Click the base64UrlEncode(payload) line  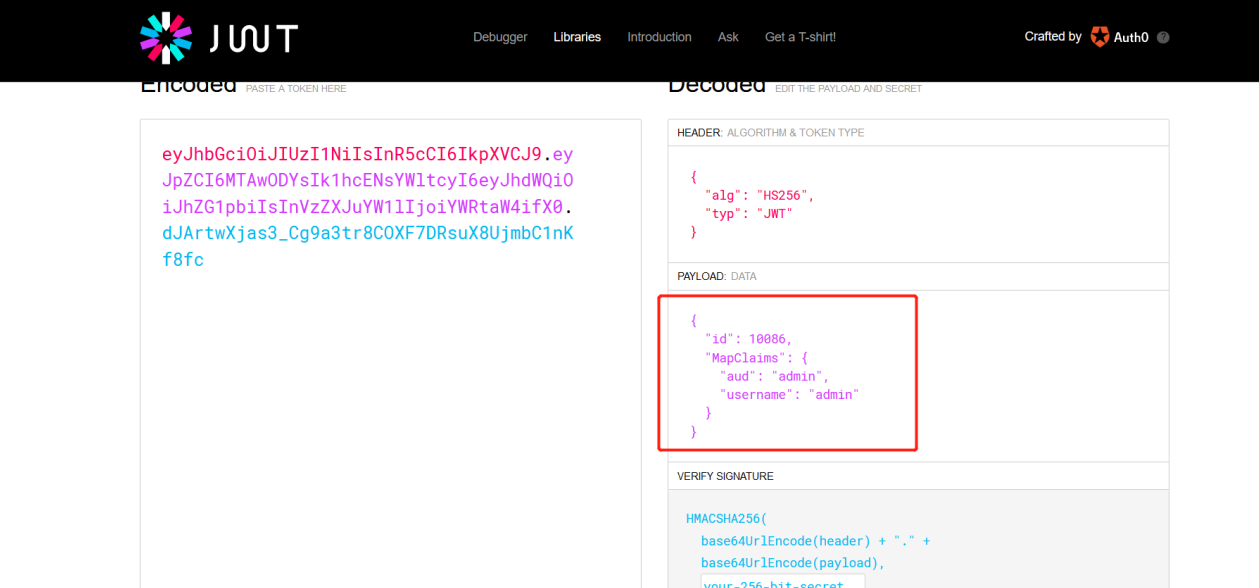point(794,563)
